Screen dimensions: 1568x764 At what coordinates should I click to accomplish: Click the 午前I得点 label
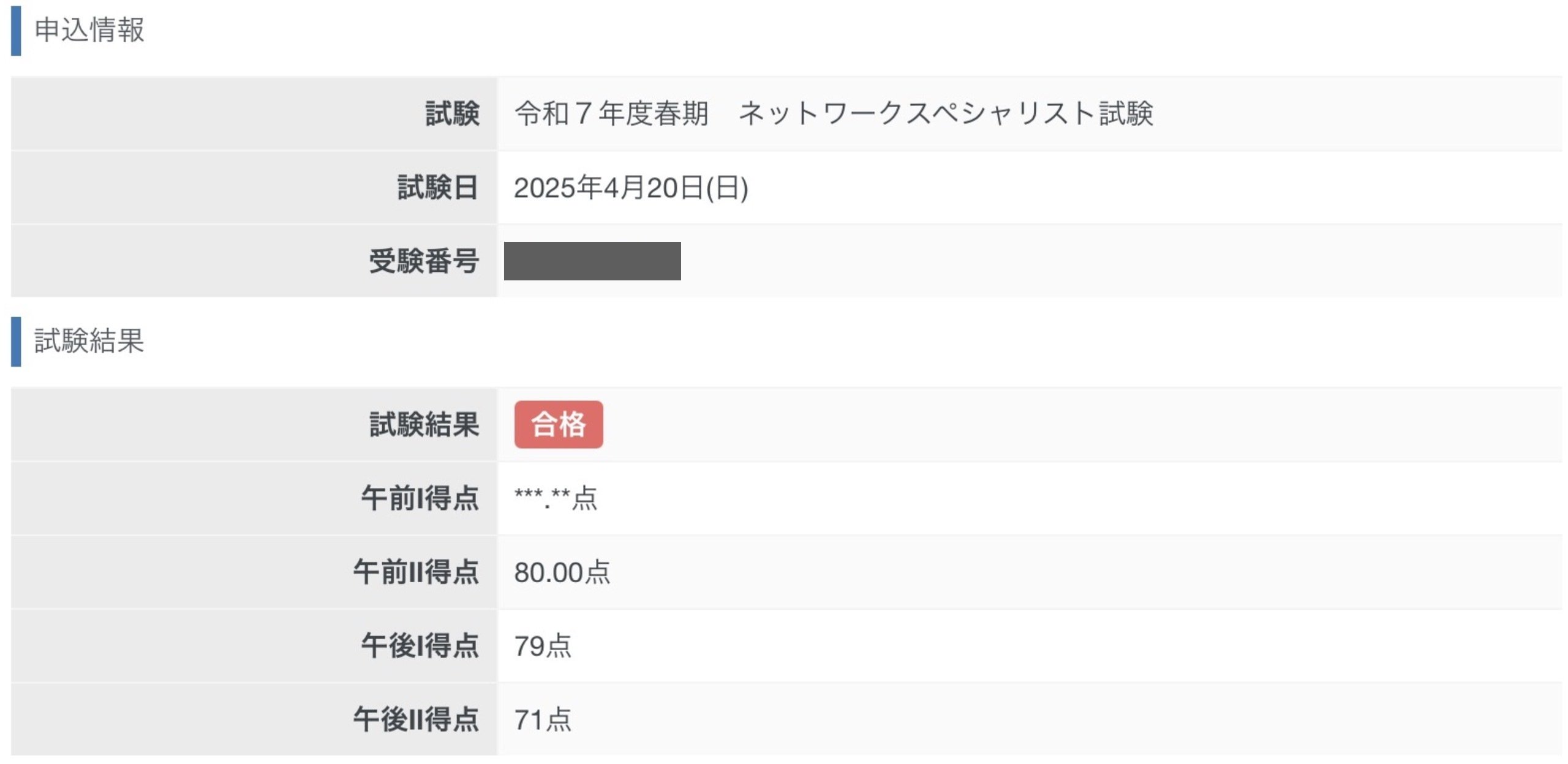420,498
